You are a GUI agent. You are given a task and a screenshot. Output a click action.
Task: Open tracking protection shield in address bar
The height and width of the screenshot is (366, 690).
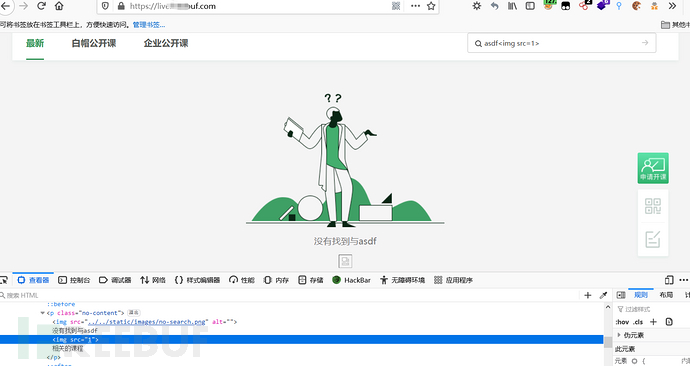[x=105, y=6]
